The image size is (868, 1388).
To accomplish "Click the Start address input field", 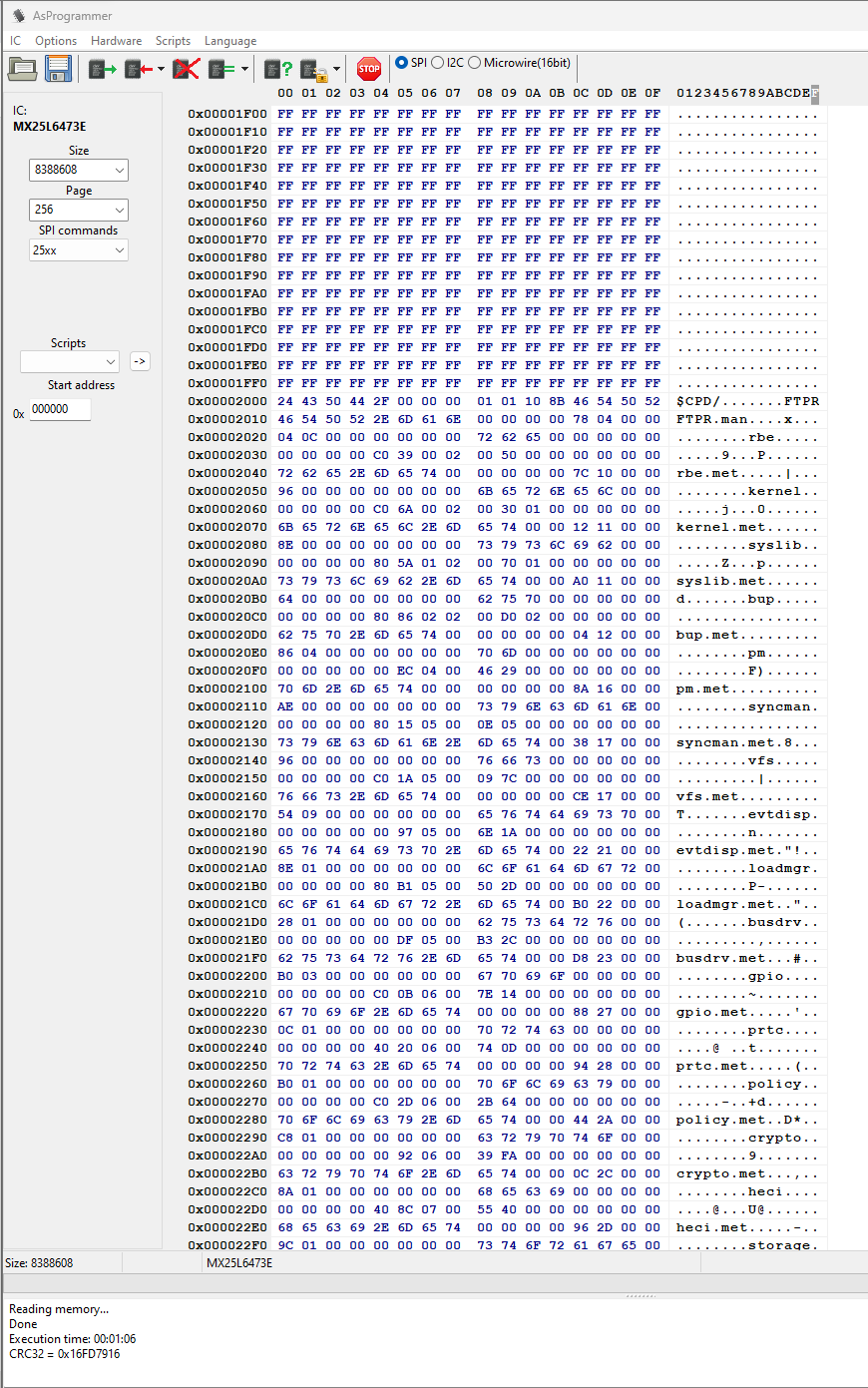I will 60,409.
